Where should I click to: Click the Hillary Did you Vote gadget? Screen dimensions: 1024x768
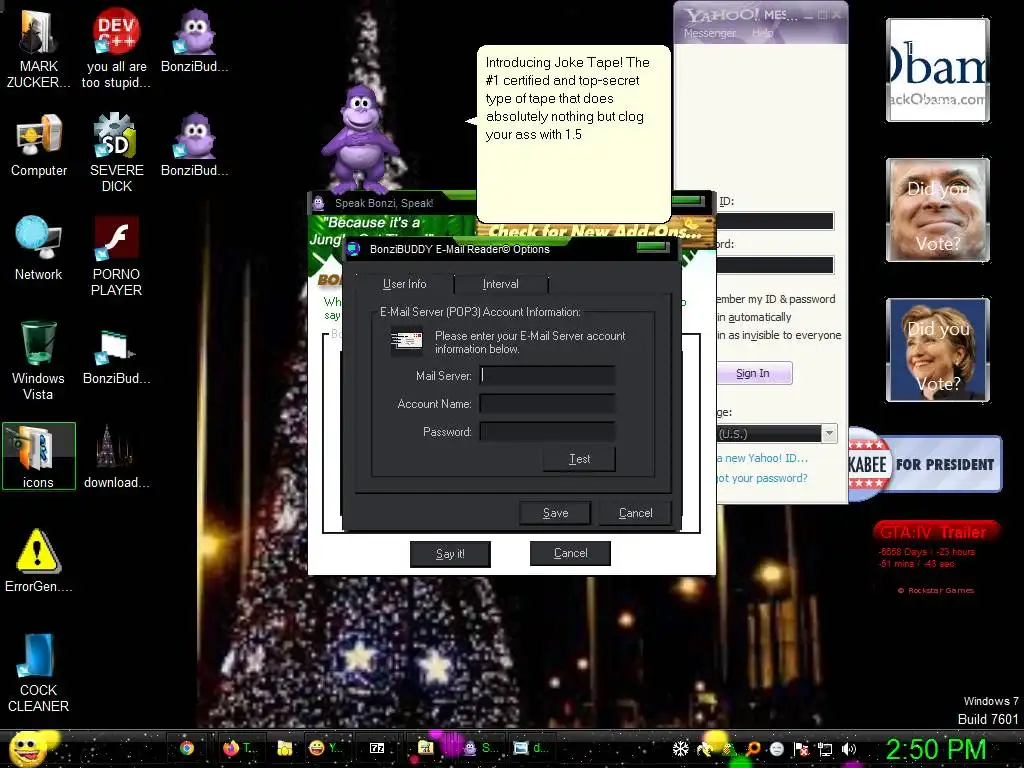(938, 349)
